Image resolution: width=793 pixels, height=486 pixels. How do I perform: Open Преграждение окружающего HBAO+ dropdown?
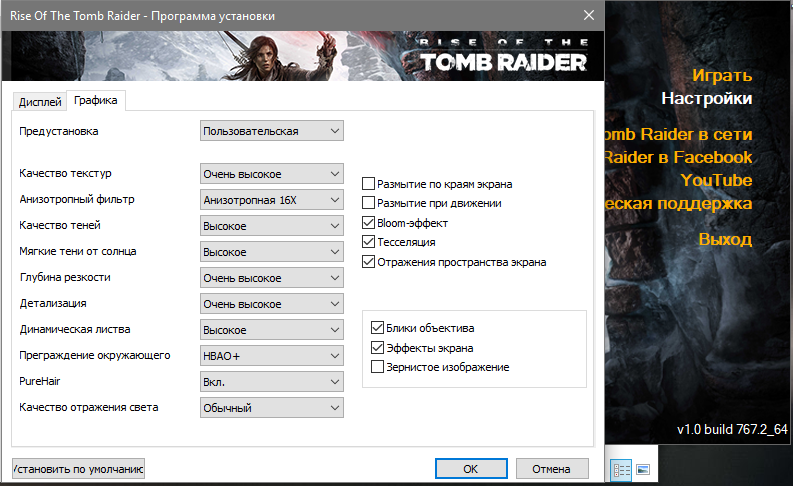click(272, 356)
